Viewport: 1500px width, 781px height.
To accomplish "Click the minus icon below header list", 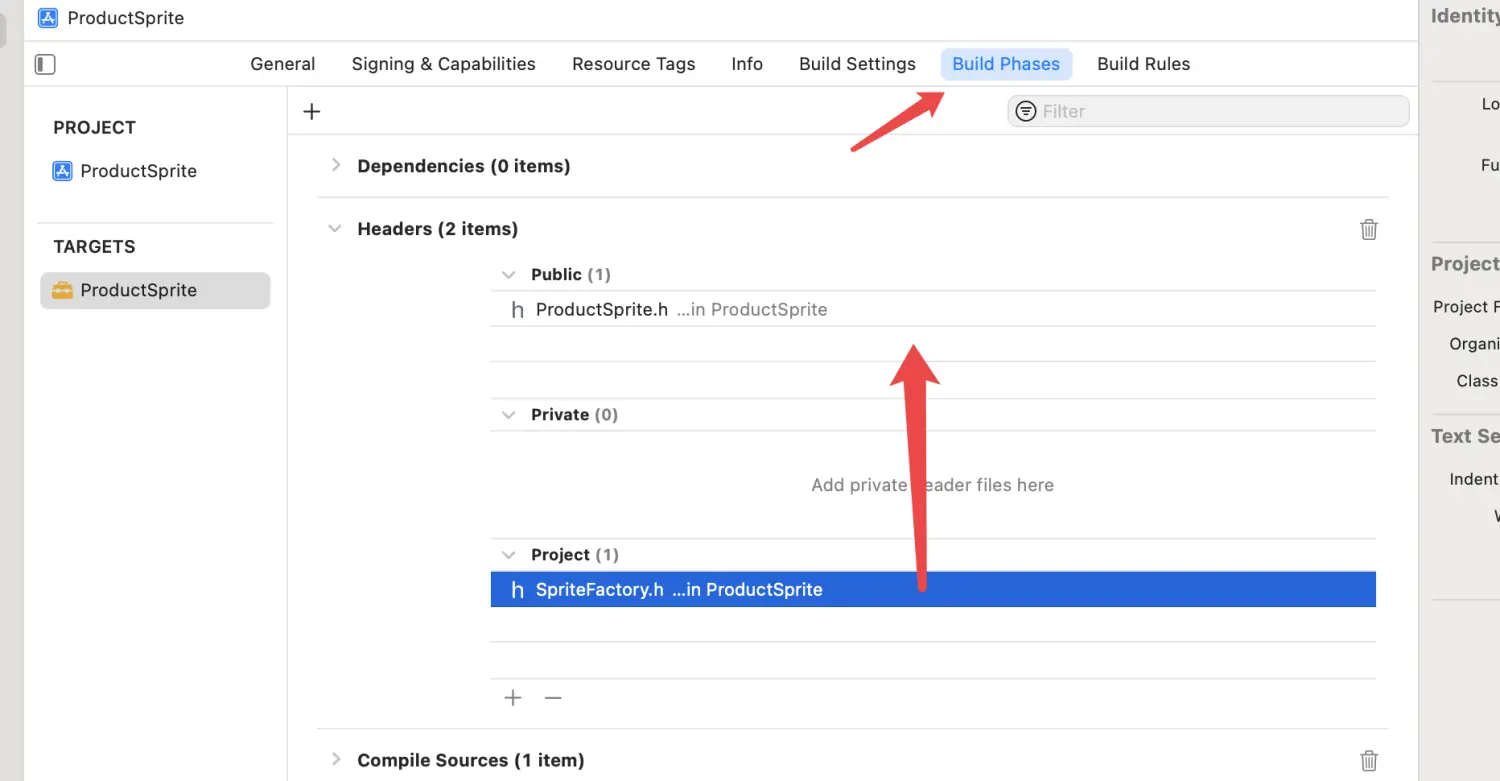I will click(x=553, y=698).
